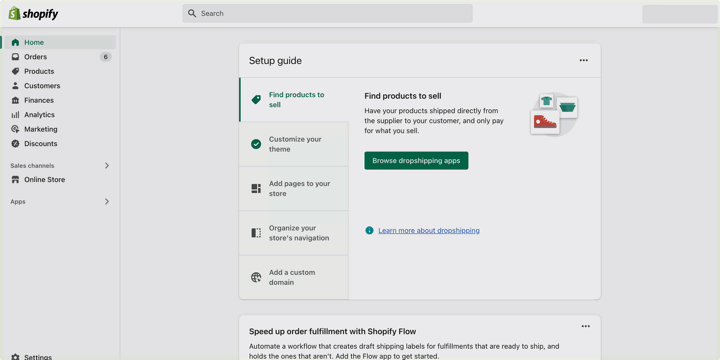720x360 pixels.
Task: Open Online Store sales channel
Action: tap(60, 180)
